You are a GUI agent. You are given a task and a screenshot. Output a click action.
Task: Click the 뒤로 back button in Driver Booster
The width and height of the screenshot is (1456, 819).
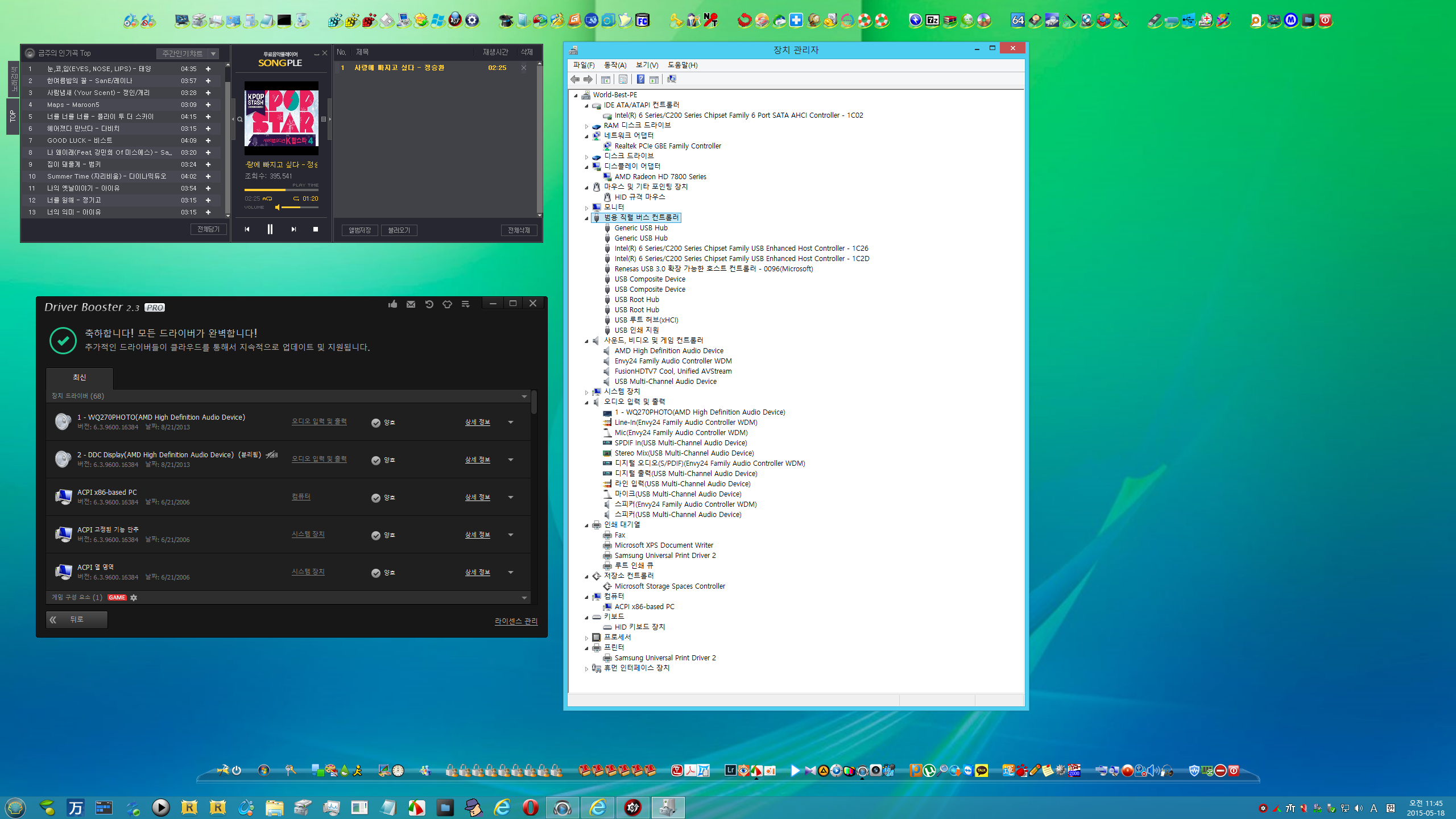[x=77, y=619]
